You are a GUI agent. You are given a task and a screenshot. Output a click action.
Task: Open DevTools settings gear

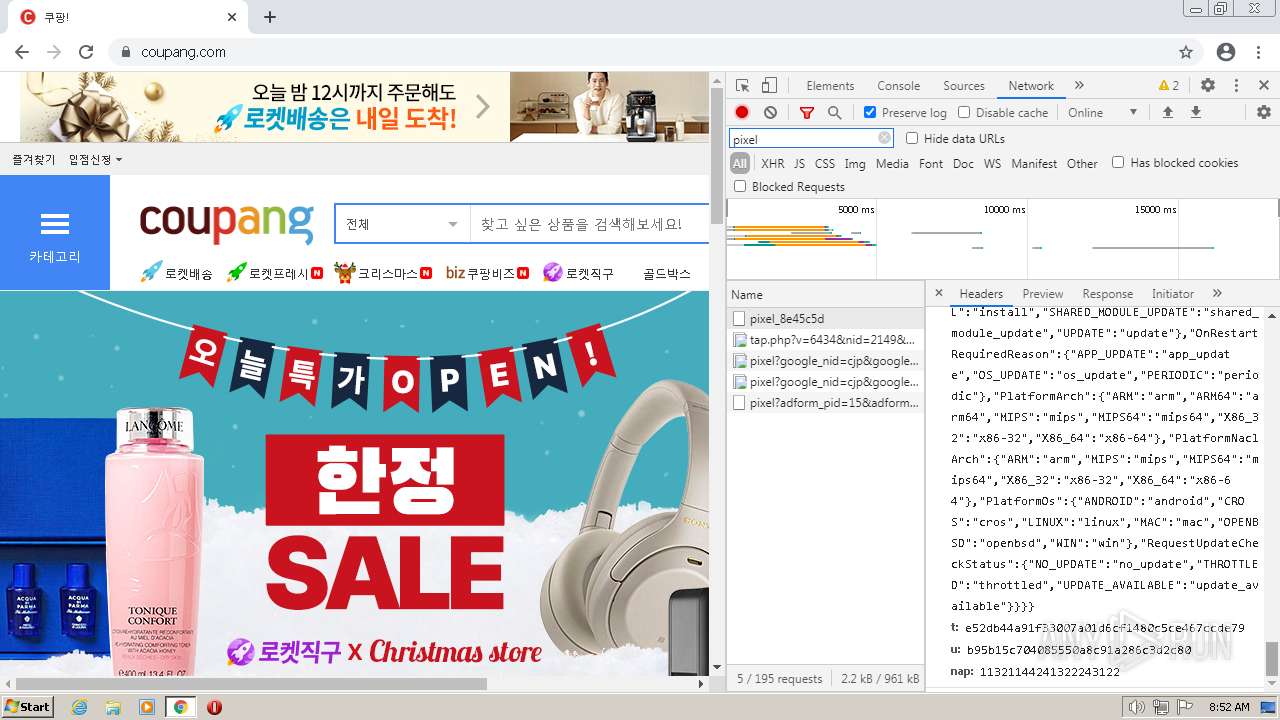tap(1208, 86)
